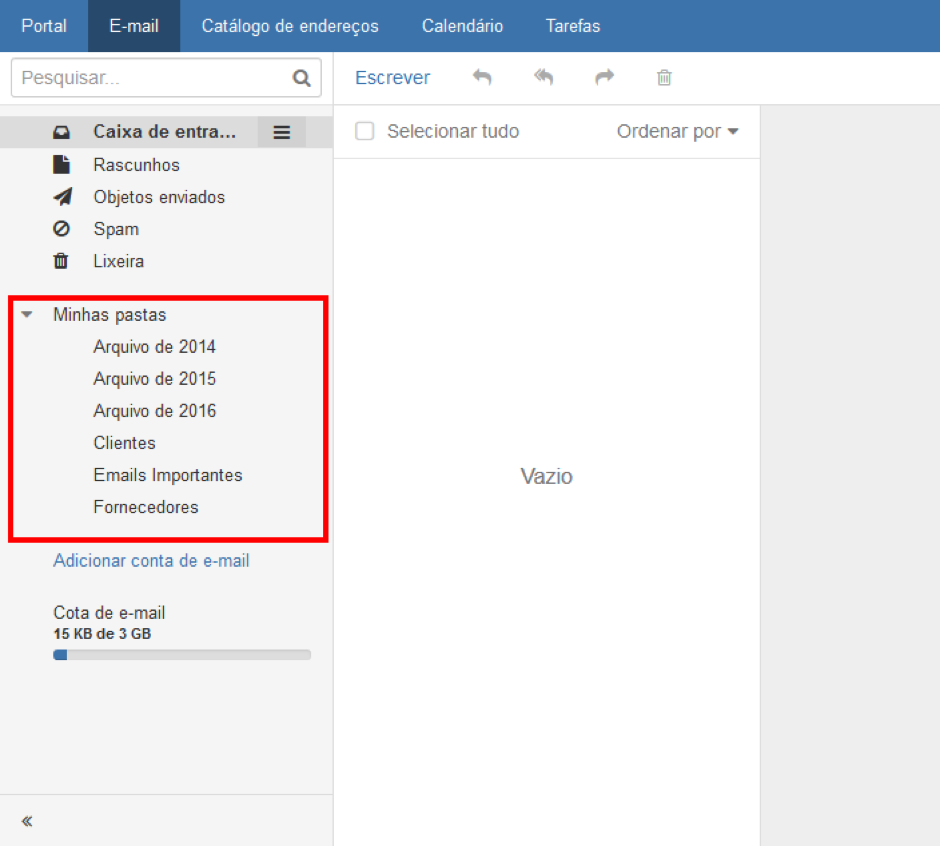Click the Delete trash icon in toolbar
The width and height of the screenshot is (940, 846).
tap(664, 78)
